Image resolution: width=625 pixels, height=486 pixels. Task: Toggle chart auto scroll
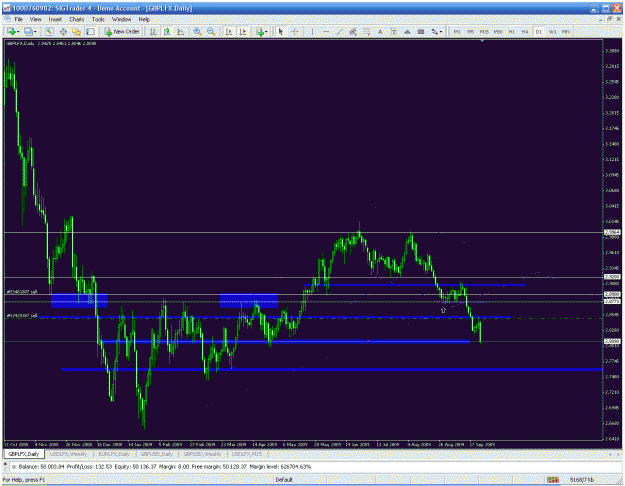[229, 31]
